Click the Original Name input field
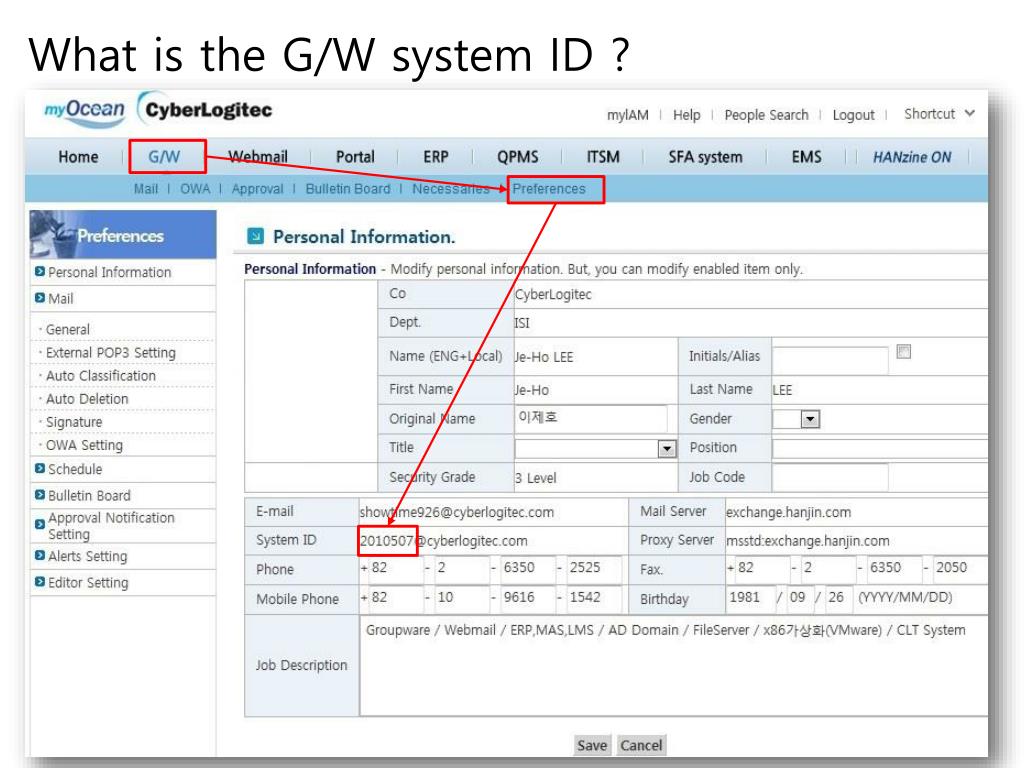This screenshot has width=1024, height=768. tap(591, 418)
